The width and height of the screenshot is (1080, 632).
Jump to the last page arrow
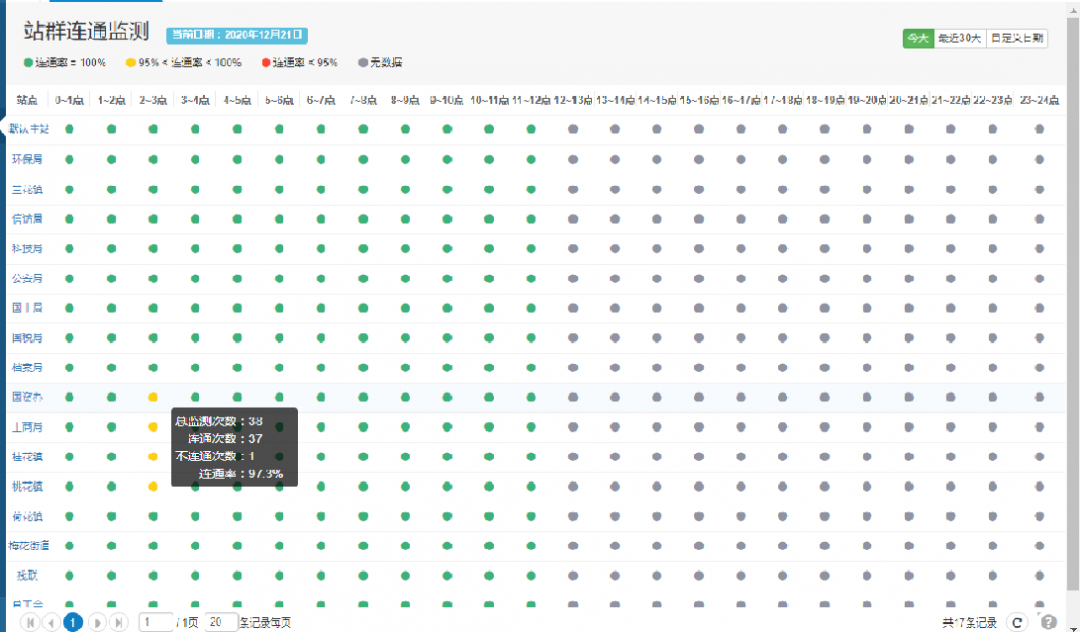point(118,622)
